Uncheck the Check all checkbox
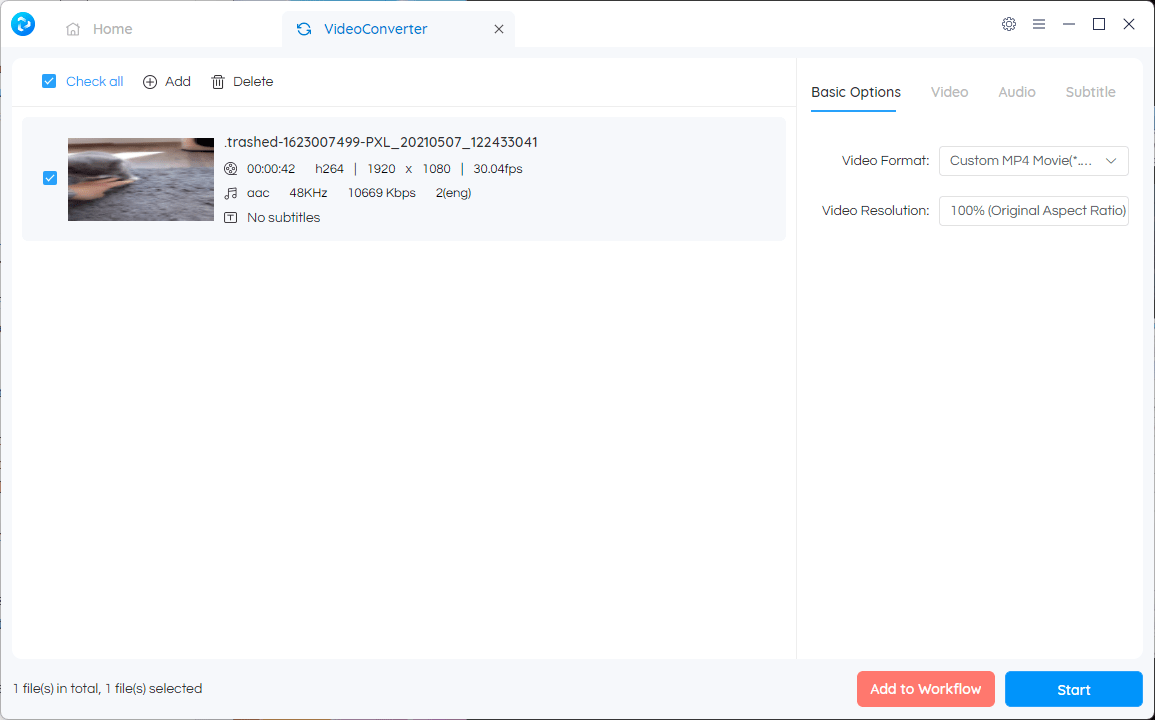This screenshot has height=720, width=1155. click(48, 80)
